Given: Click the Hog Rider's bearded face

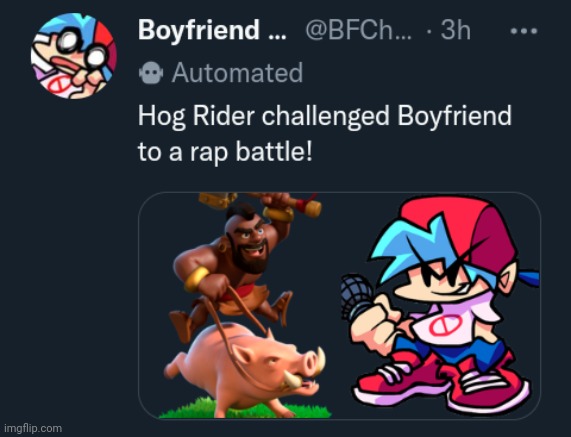Looking at the screenshot, I should pyautogui.click(x=249, y=242).
